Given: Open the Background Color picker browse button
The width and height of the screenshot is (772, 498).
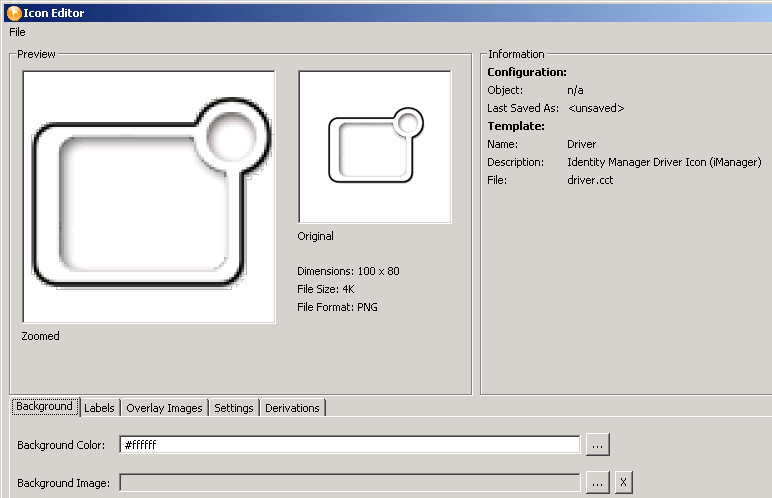Looking at the screenshot, I should 597,445.
